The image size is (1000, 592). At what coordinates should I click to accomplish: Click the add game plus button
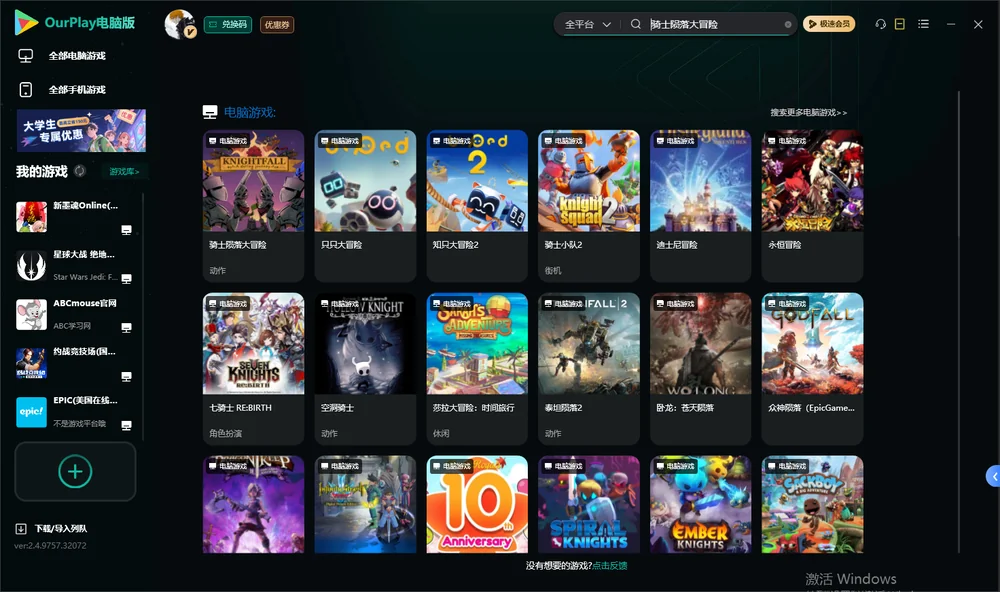click(x=75, y=471)
